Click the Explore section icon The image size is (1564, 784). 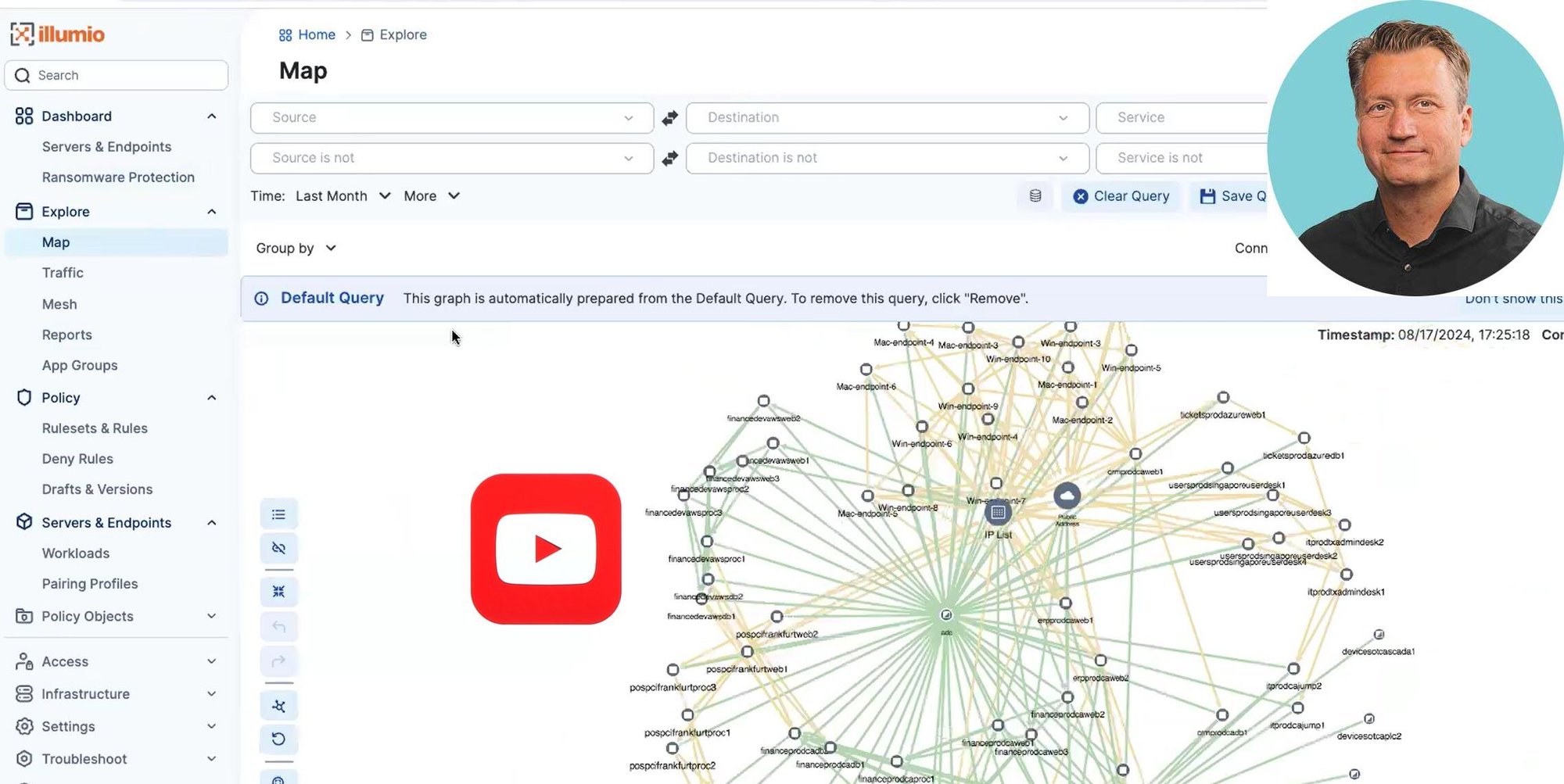(24, 211)
